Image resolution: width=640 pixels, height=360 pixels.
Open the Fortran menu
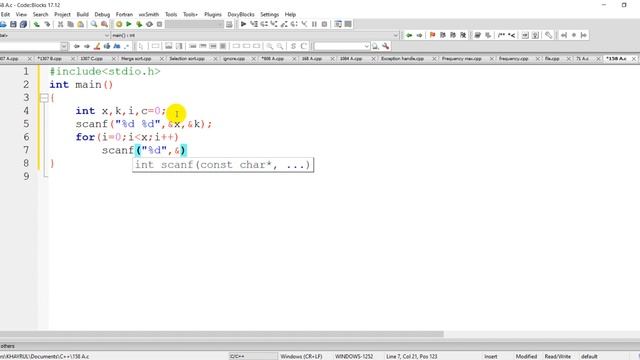click(124, 14)
